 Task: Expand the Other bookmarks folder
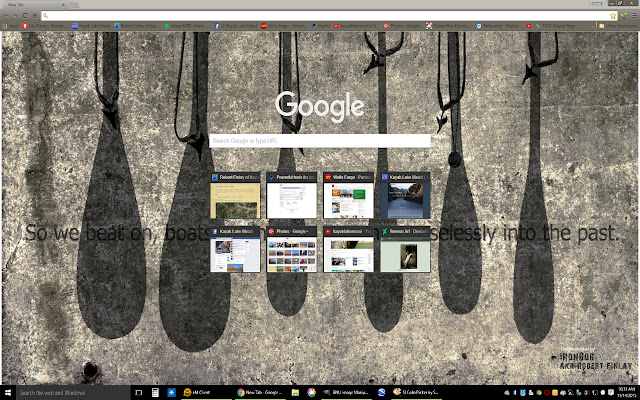618,26
